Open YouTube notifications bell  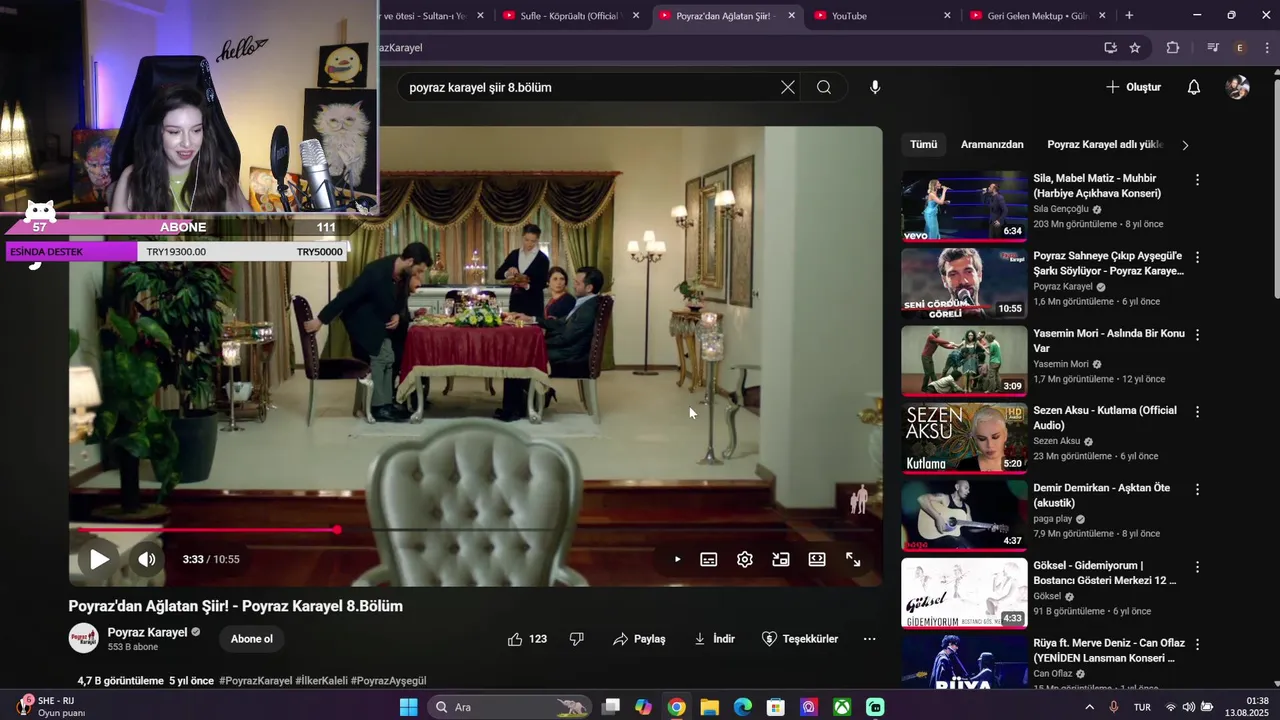(1194, 87)
